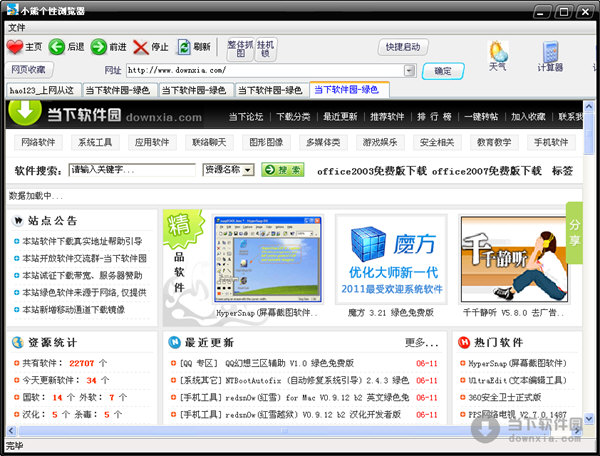Viewport: 600px width, 456px height.
Task: Go forward with the green right arrow
Action: point(99,47)
